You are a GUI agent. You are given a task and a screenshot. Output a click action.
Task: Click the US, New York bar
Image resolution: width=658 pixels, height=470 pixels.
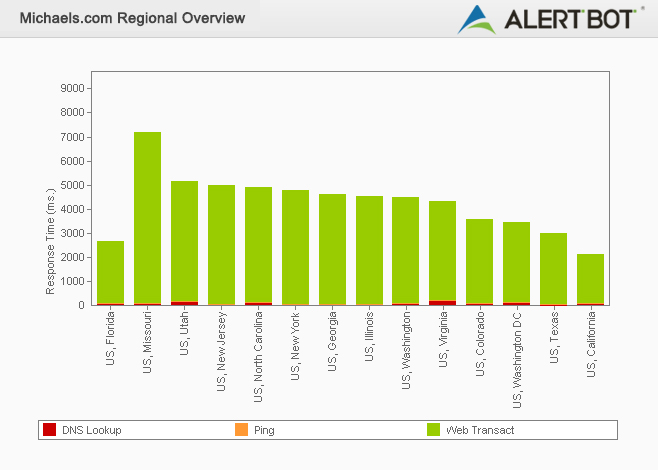[x=296, y=247]
